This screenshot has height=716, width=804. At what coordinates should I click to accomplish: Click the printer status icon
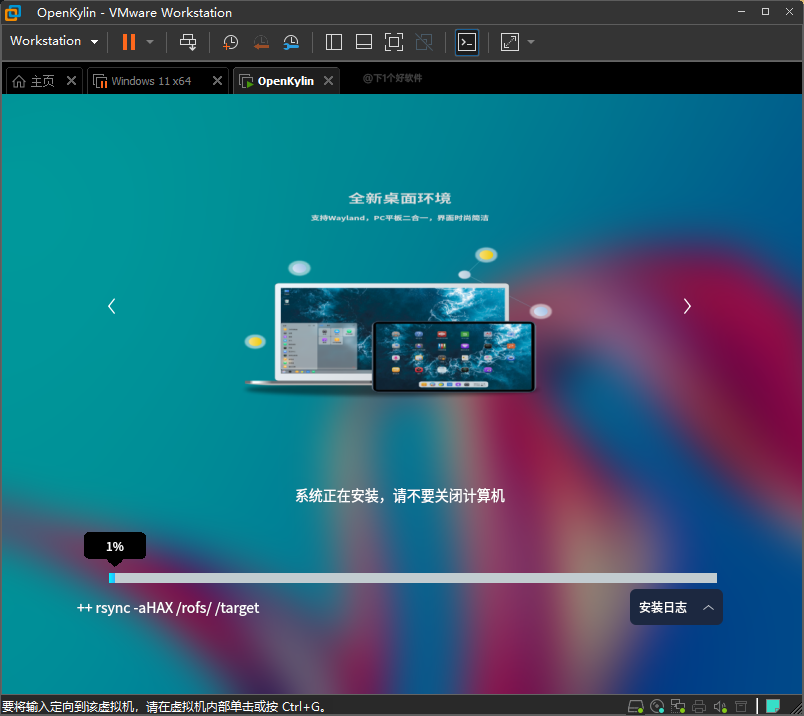tap(699, 706)
